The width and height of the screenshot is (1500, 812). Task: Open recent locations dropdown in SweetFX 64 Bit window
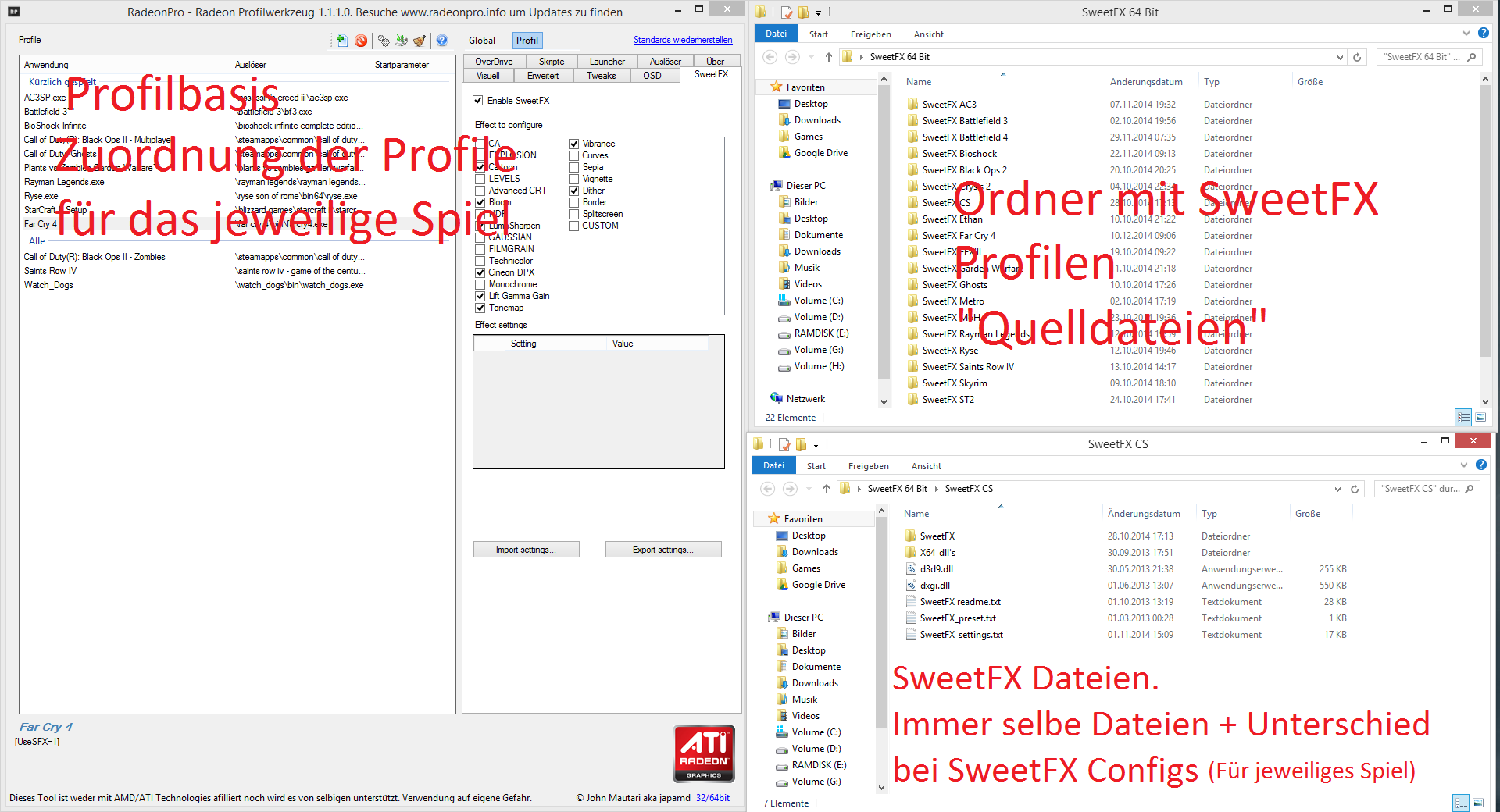click(811, 57)
